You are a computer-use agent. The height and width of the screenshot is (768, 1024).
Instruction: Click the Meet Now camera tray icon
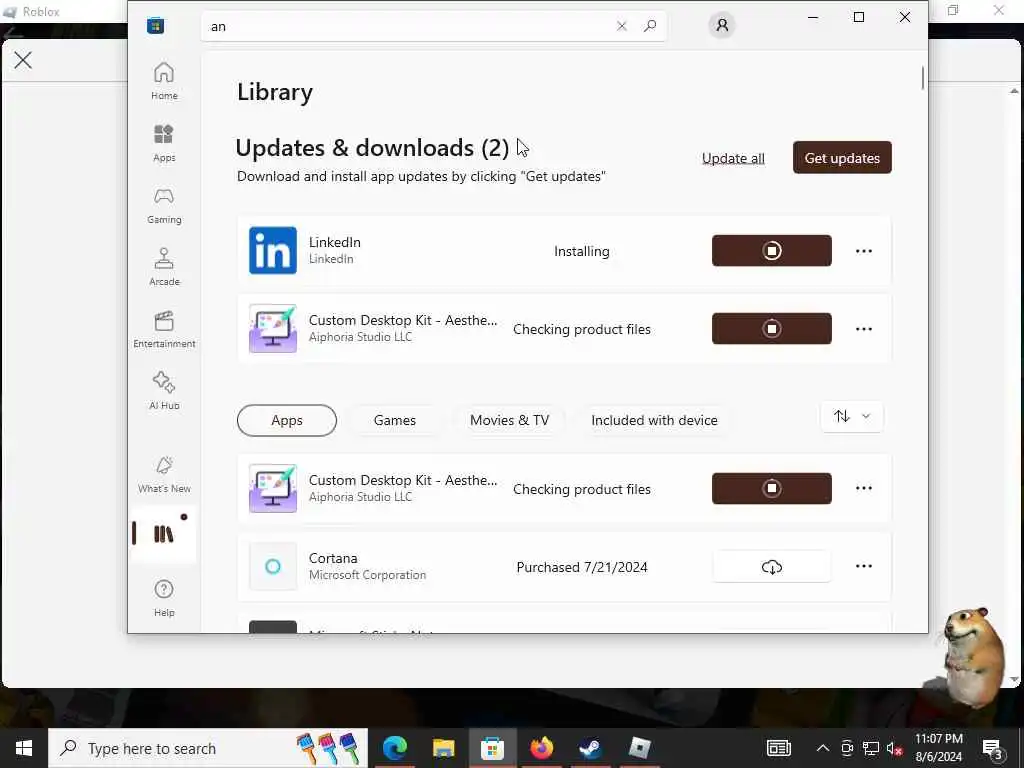point(847,748)
